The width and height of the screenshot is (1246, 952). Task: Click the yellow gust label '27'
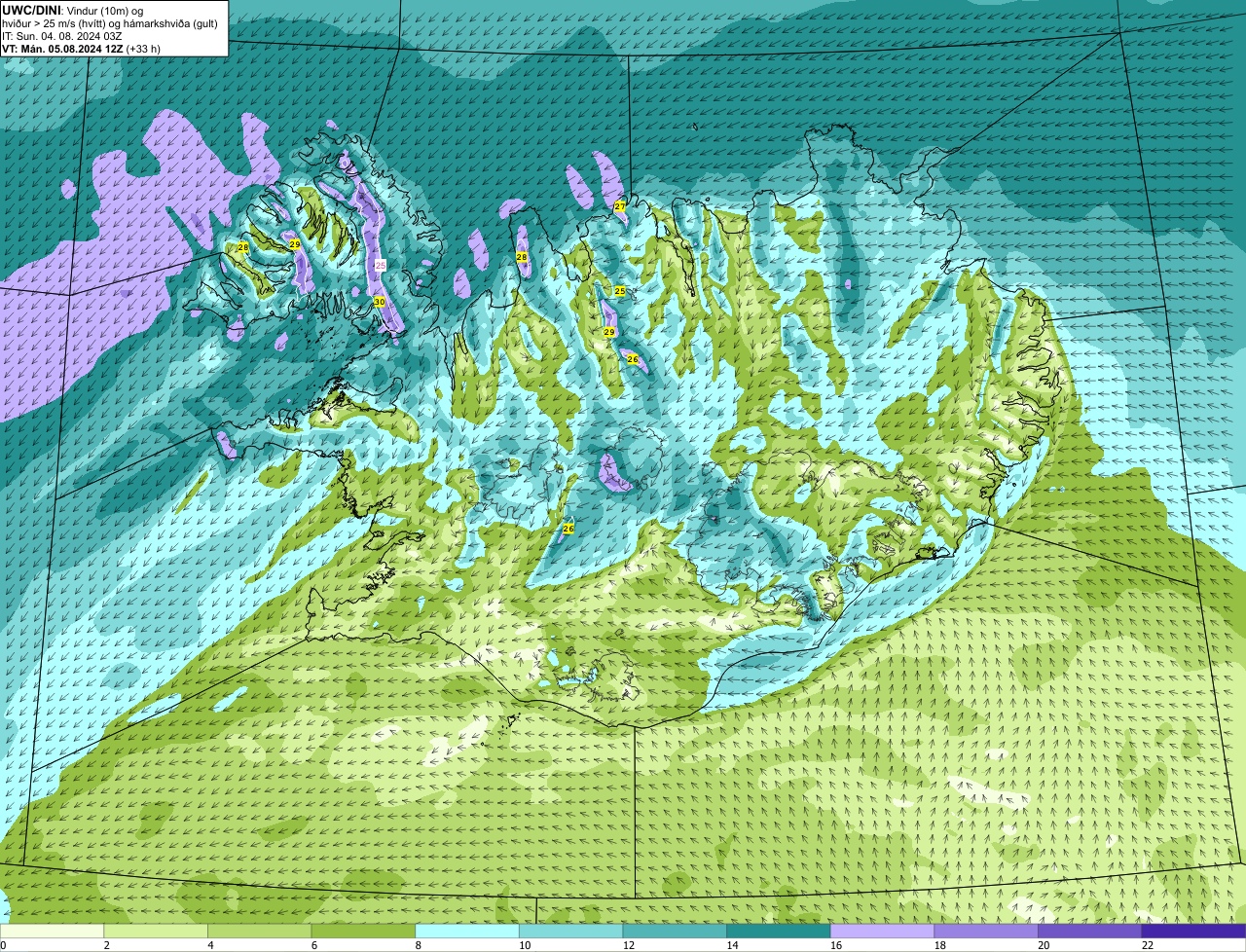point(620,206)
